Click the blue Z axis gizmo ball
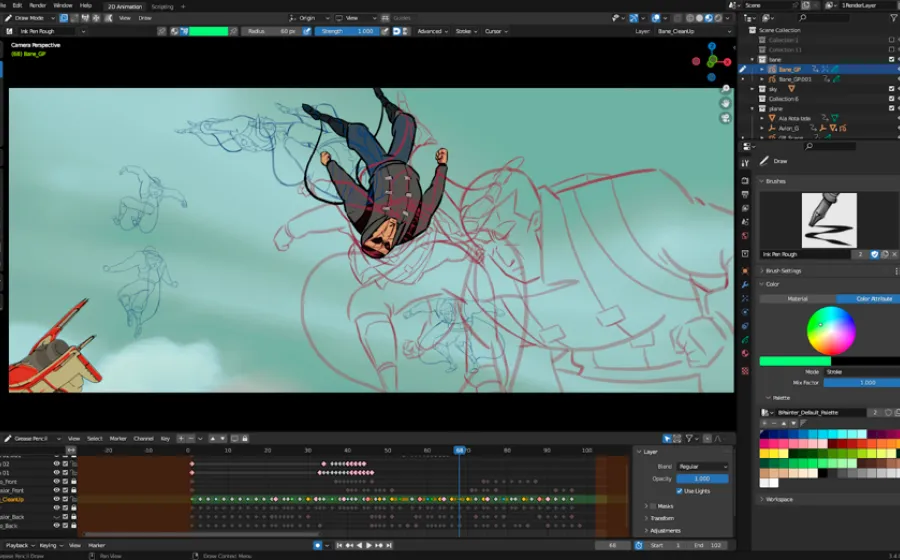 [x=712, y=46]
